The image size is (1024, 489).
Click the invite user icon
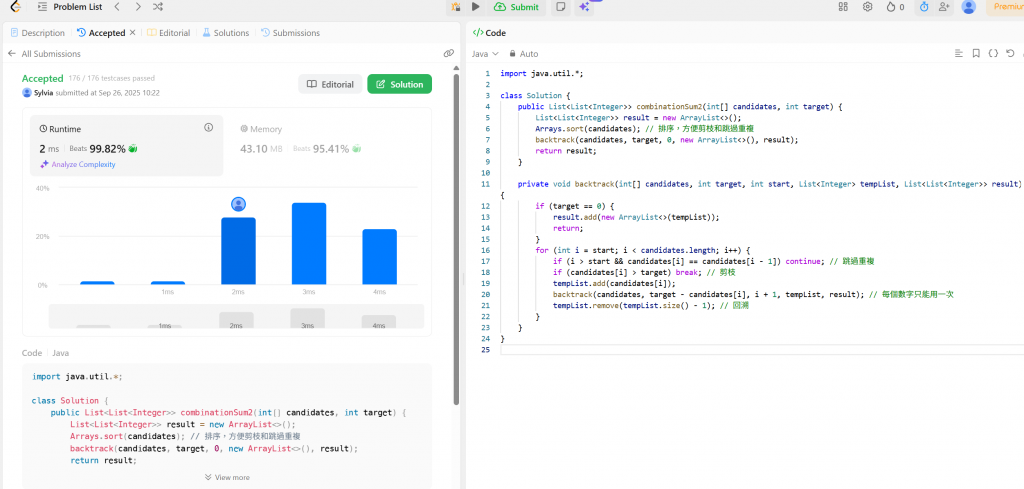944,7
